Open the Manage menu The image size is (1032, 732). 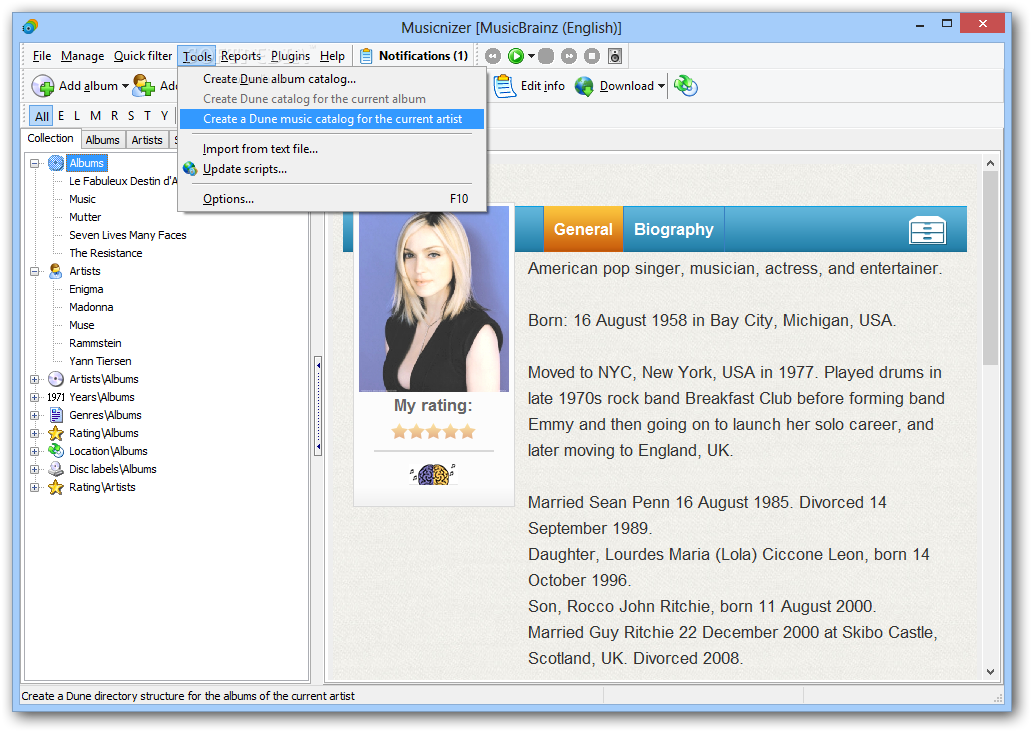click(x=82, y=56)
